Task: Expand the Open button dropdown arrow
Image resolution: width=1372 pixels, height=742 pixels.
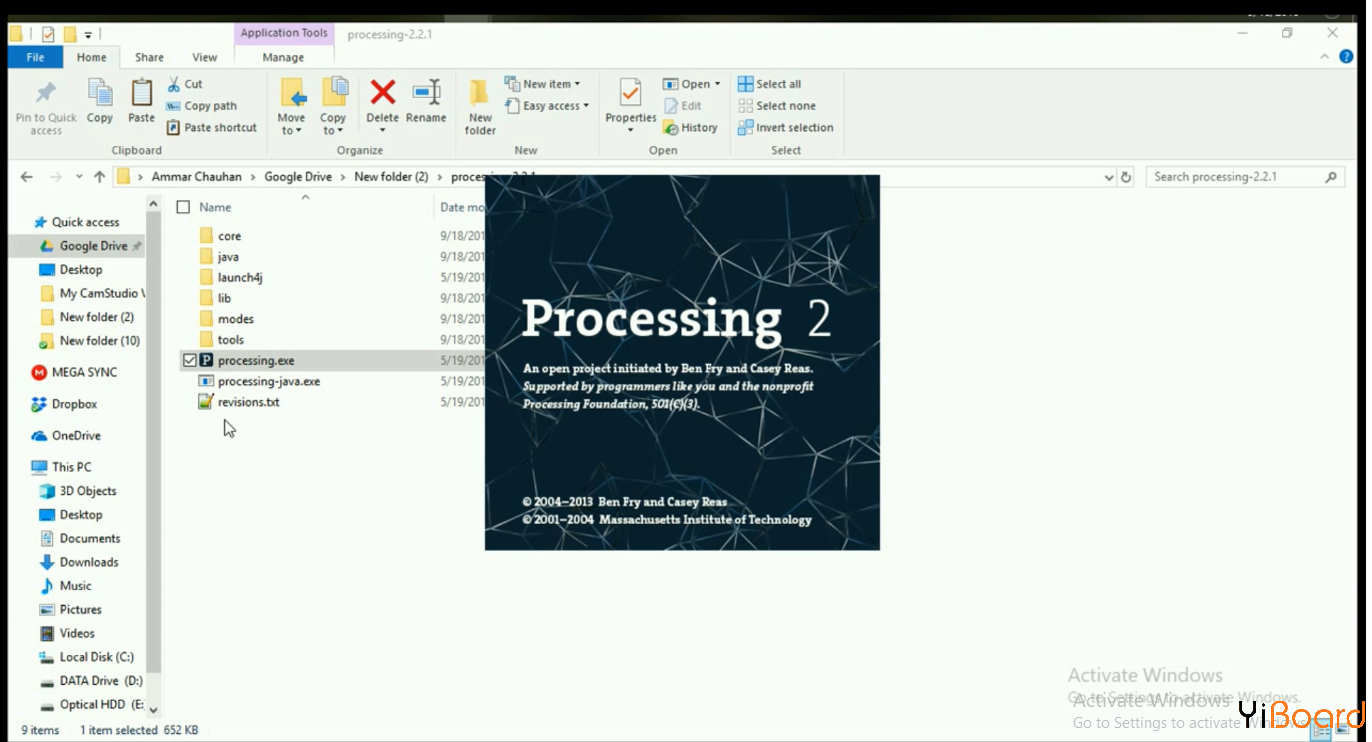Action: (x=717, y=84)
